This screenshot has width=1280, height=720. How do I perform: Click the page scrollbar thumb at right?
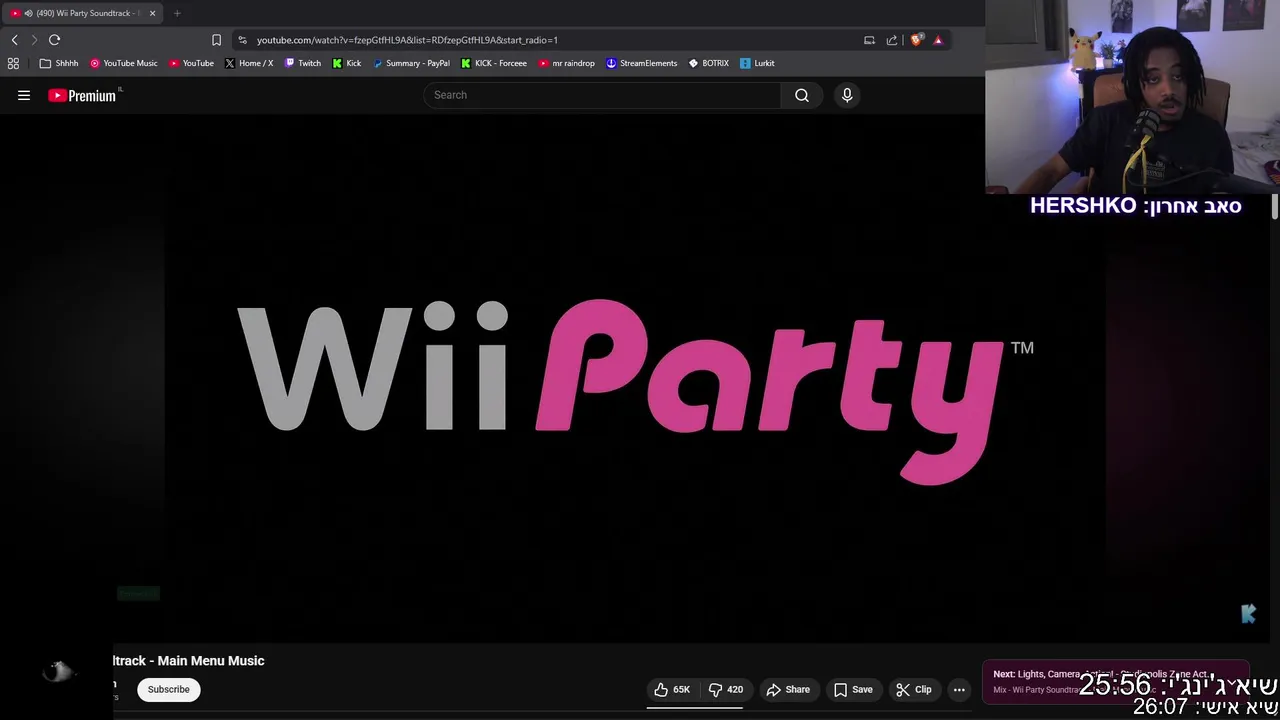click(x=1275, y=207)
